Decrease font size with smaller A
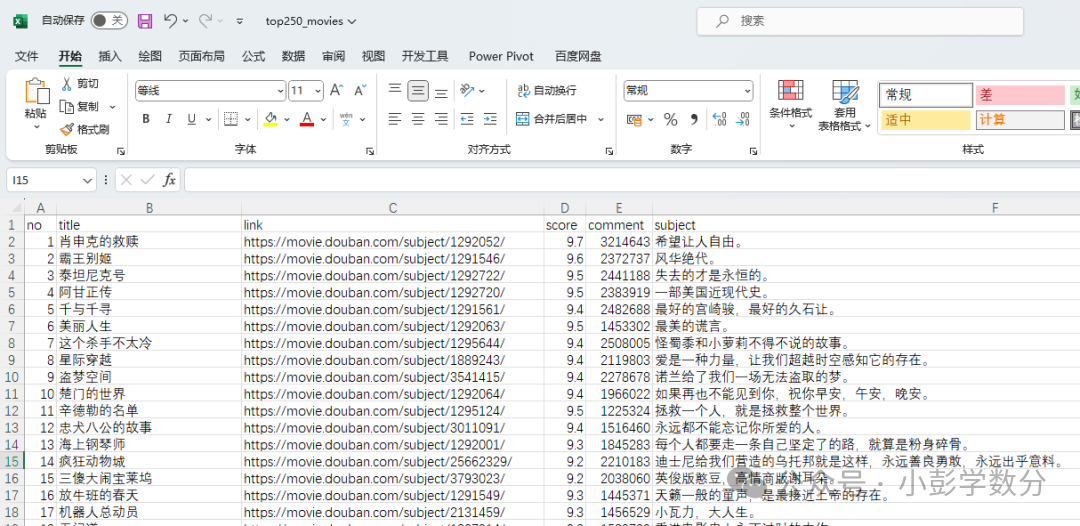This screenshot has height=526, width=1080. click(x=360, y=90)
